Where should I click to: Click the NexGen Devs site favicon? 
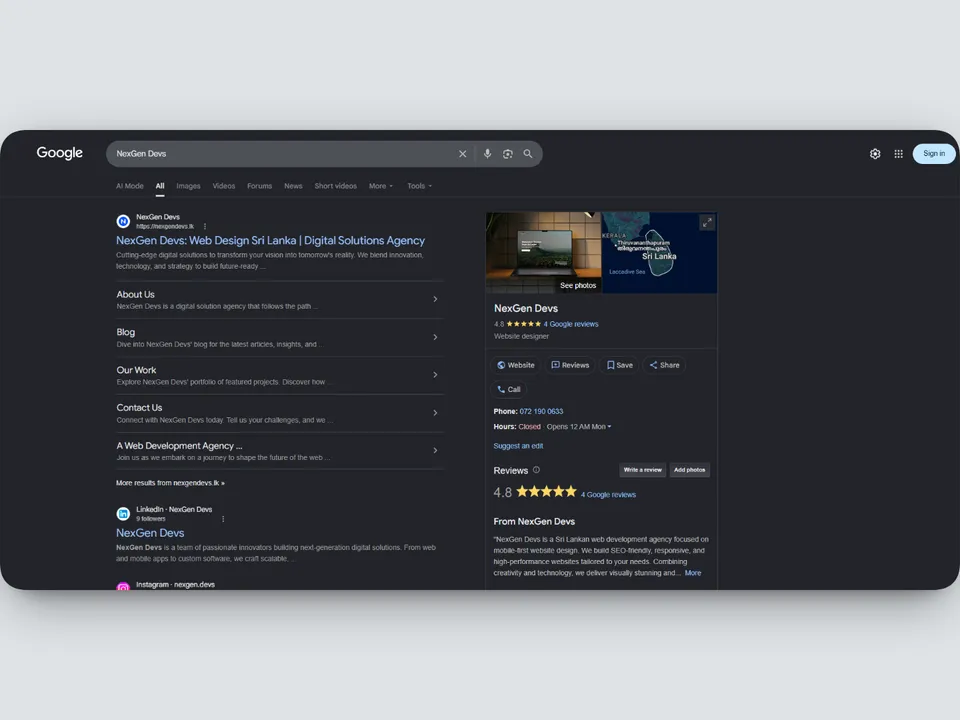123,221
